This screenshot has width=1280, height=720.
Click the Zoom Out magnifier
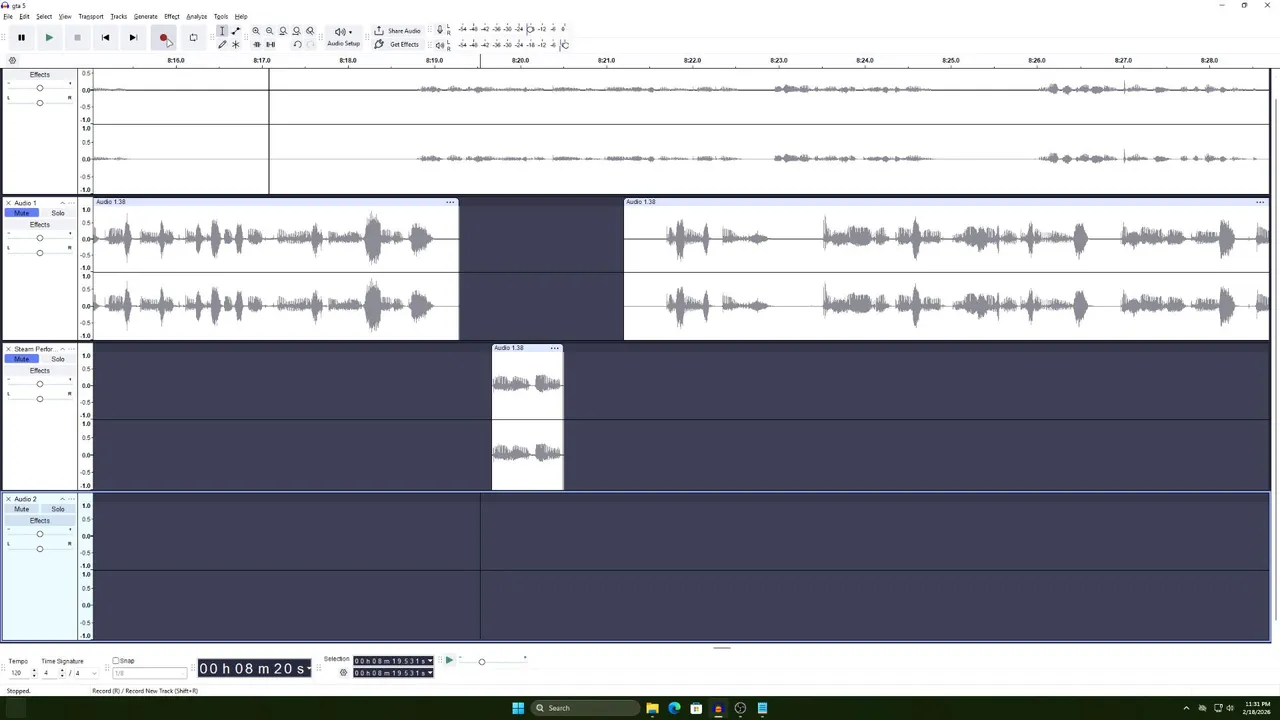(269, 31)
